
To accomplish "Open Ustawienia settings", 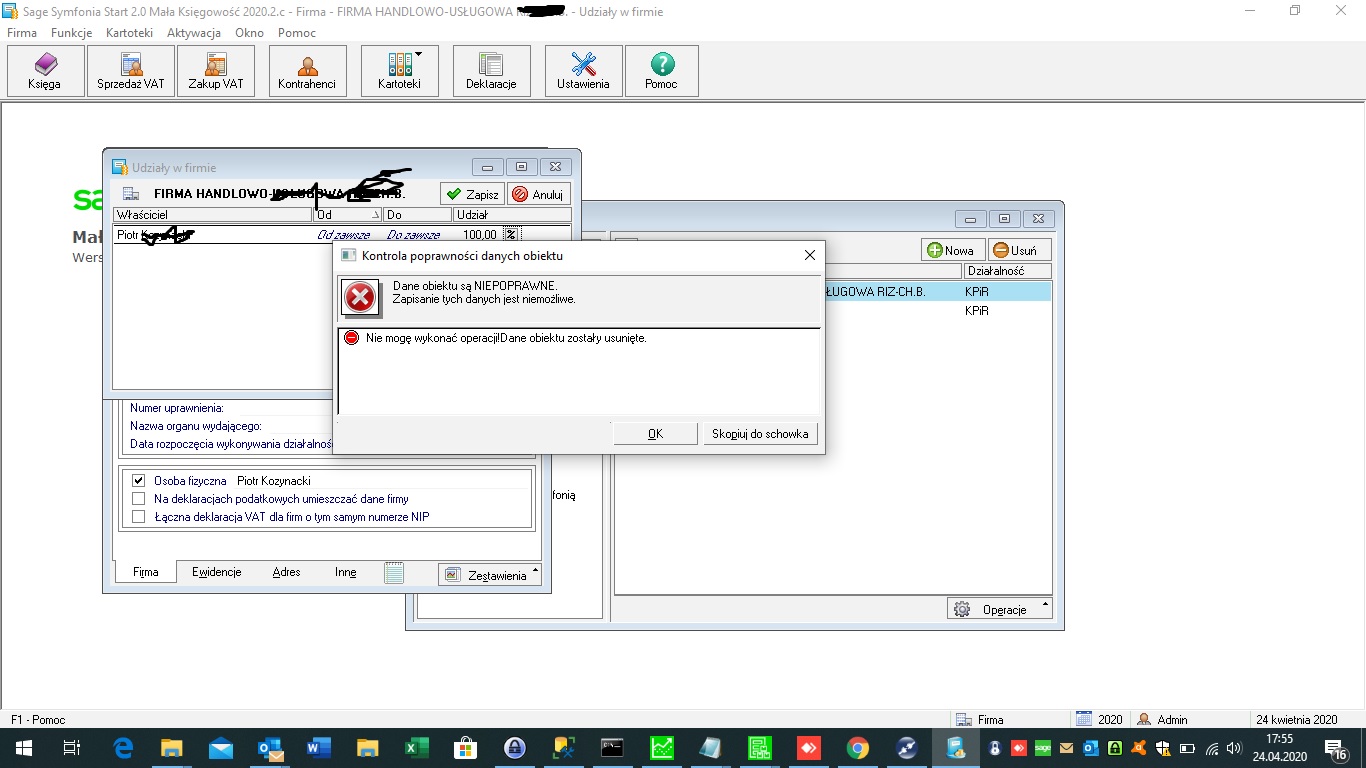I will pos(584,71).
